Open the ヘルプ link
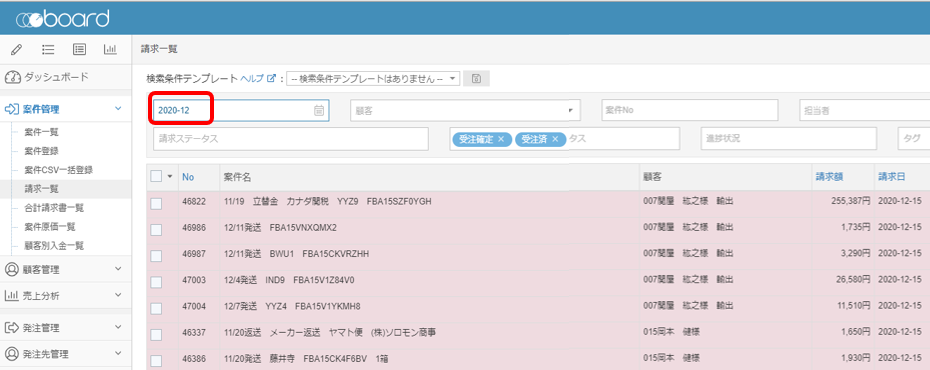The image size is (930, 370). coord(252,78)
